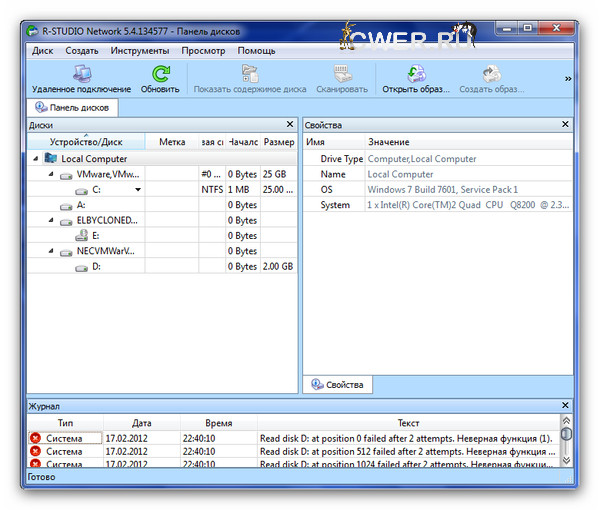Open the dropdown arrow next to C:
This screenshot has height=510, width=600.
tap(138, 189)
